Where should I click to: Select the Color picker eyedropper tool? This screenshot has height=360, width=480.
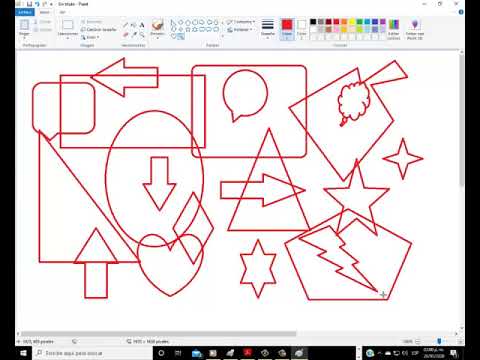click(x=134, y=34)
